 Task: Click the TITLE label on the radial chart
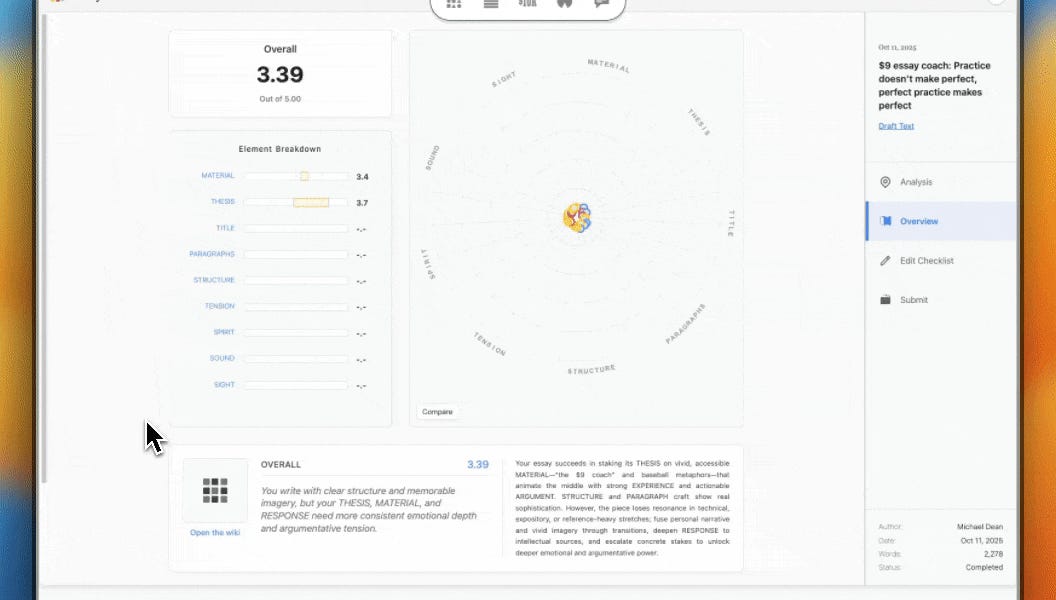[x=731, y=223]
